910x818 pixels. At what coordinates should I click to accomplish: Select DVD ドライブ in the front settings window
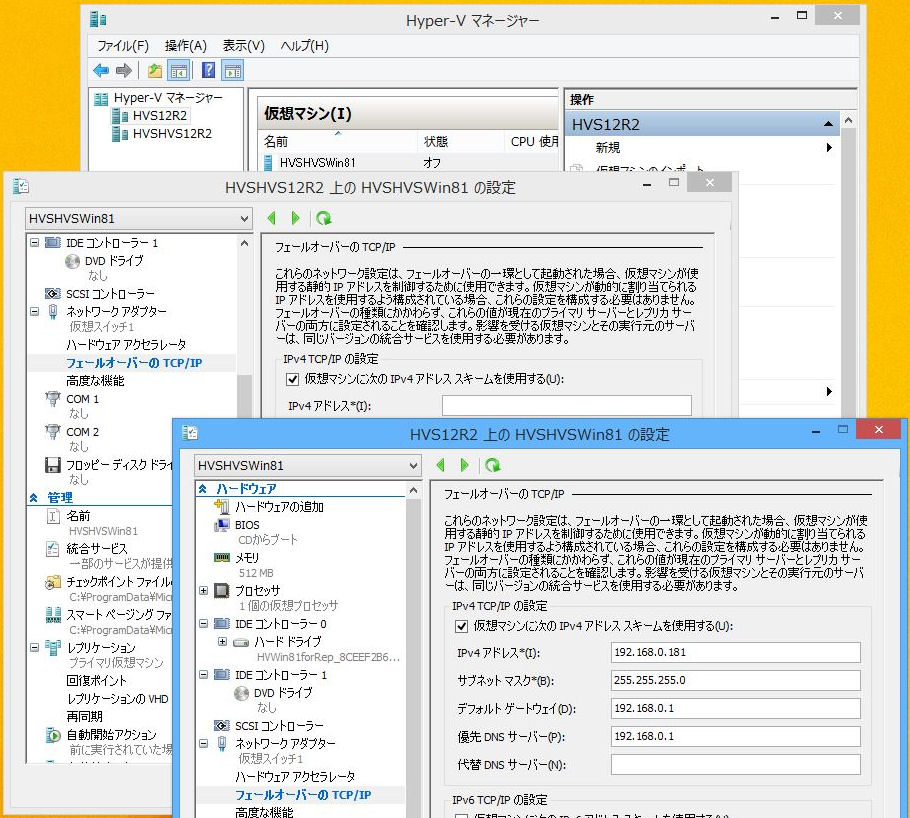[x=283, y=693]
